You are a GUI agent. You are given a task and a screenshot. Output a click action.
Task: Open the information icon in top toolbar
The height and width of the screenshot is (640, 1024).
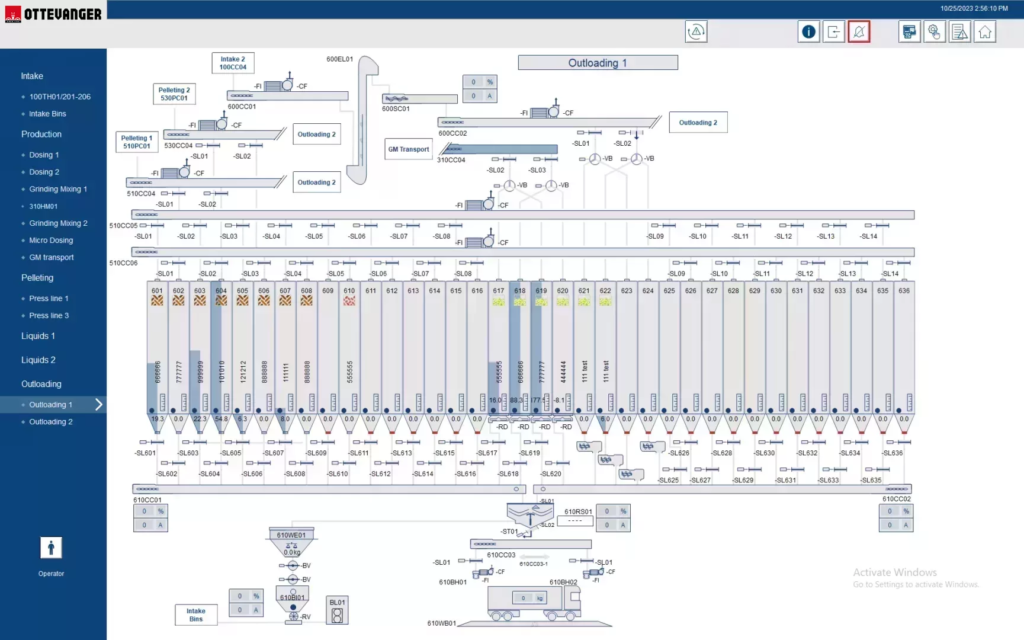pyautogui.click(x=808, y=32)
